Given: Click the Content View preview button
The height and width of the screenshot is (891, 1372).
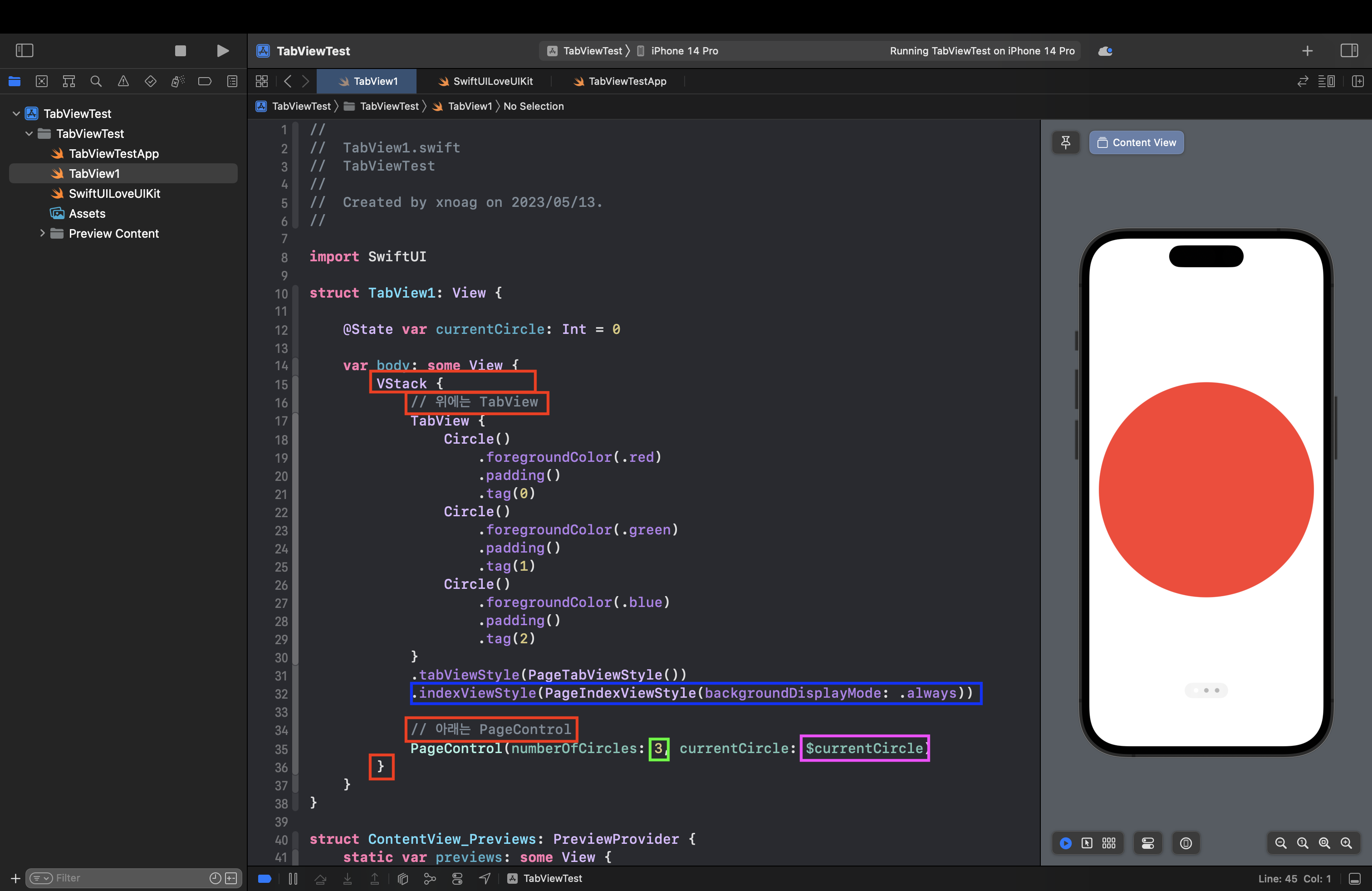Looking at the screenshot, I should pos(1136,142).
